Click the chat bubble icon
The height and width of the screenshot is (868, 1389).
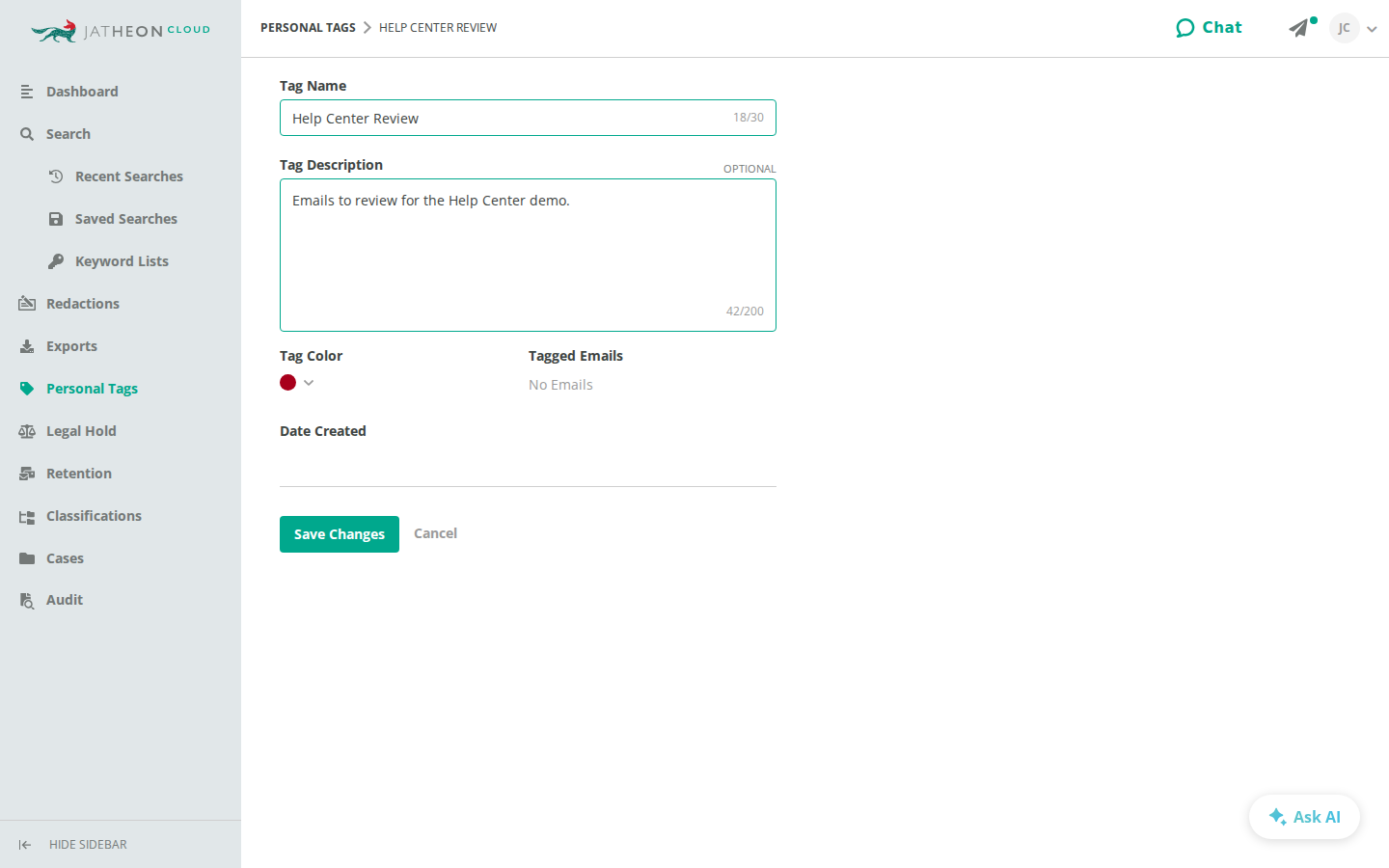tap(1185, 28)
